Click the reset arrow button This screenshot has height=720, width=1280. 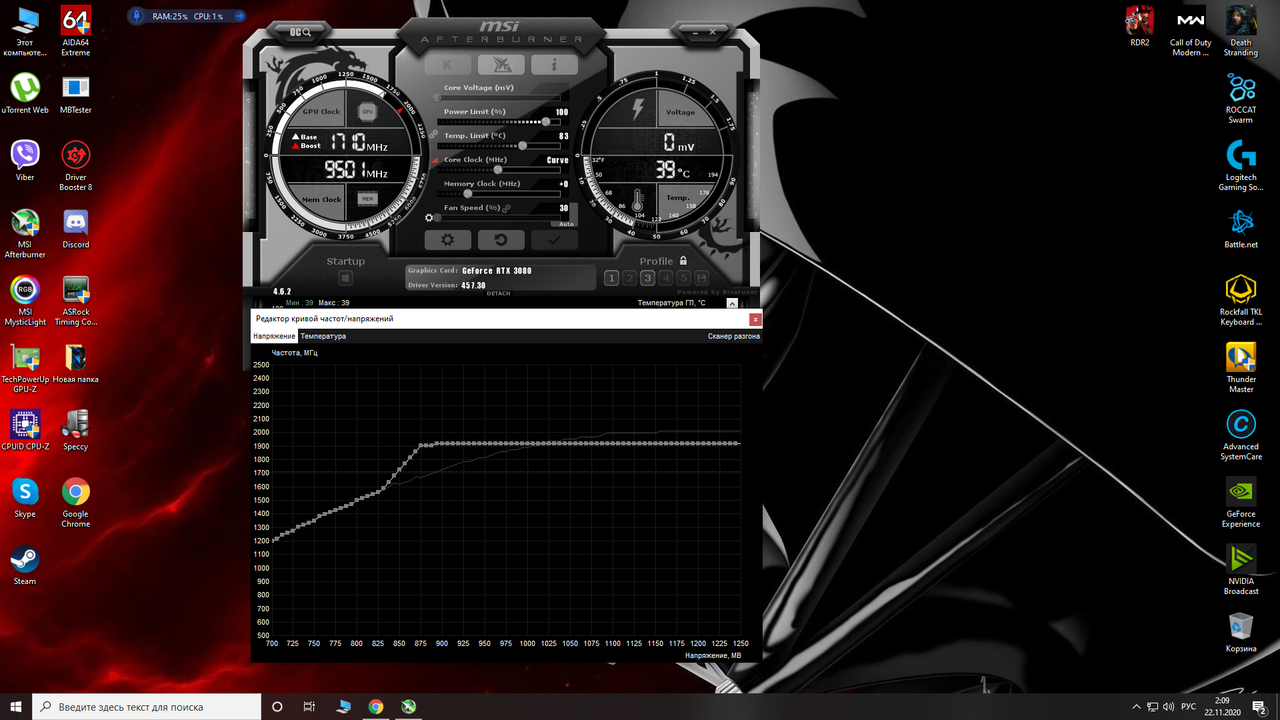coord(501,240)
